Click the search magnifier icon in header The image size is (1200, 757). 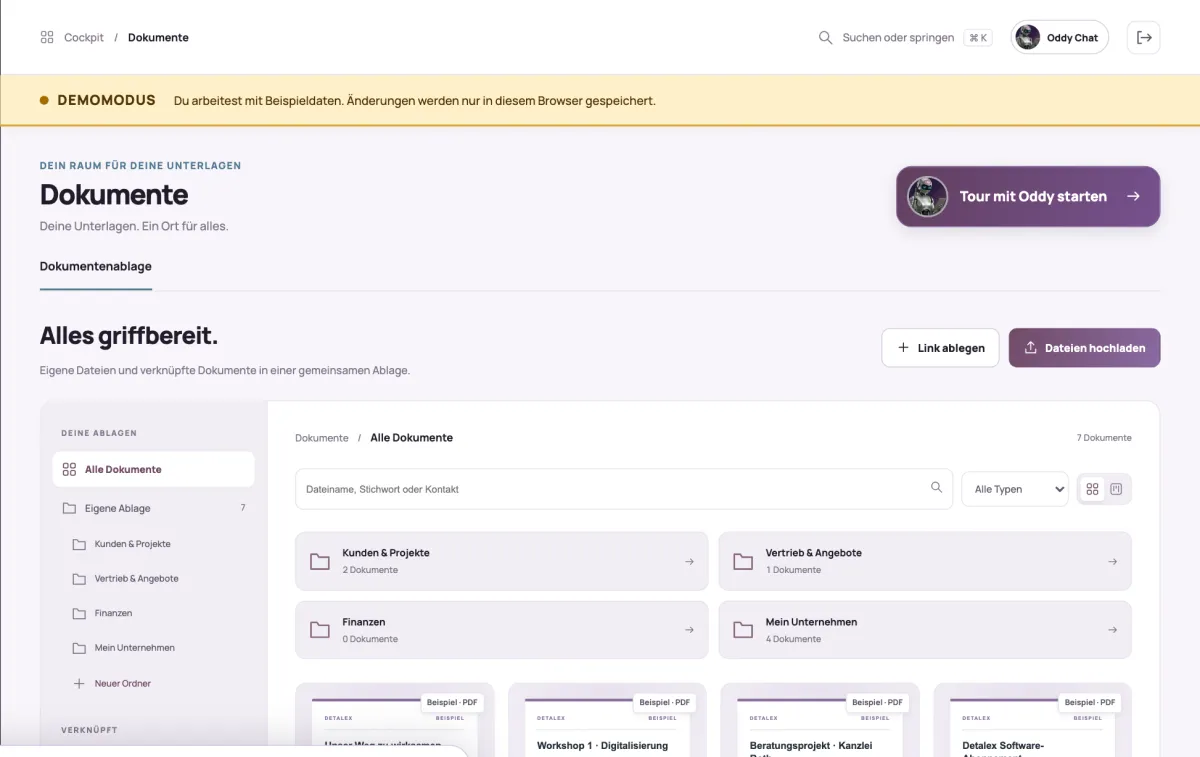[x=825, y=37]
